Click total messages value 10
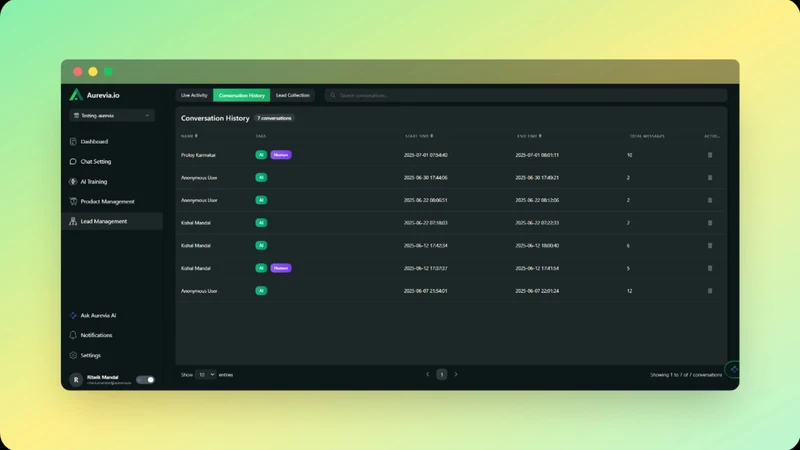 (x=630, y=155)
